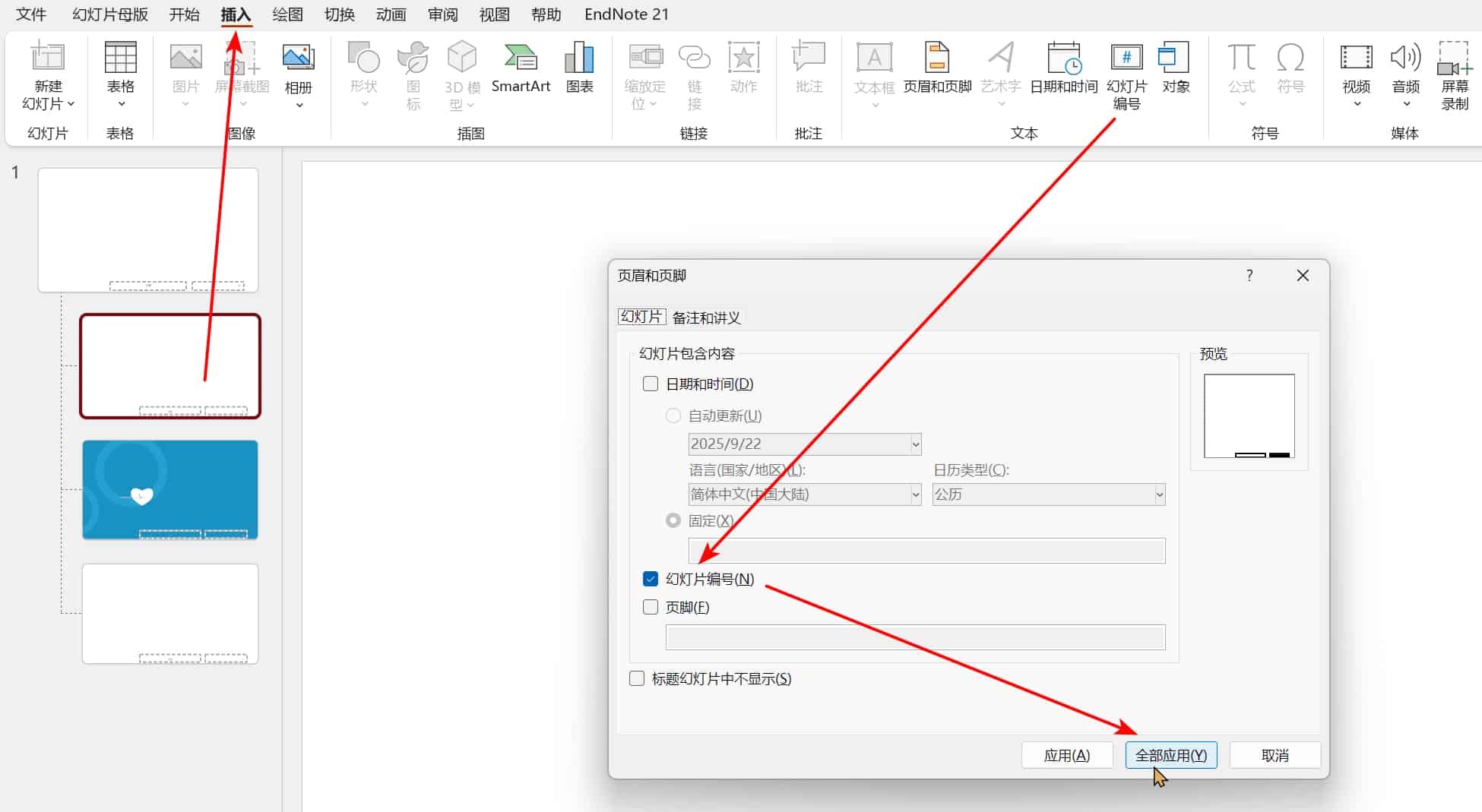Enable the 日期和时间(D) checkbox
The height and width of the screenshot is (812, 1482).
651,384
